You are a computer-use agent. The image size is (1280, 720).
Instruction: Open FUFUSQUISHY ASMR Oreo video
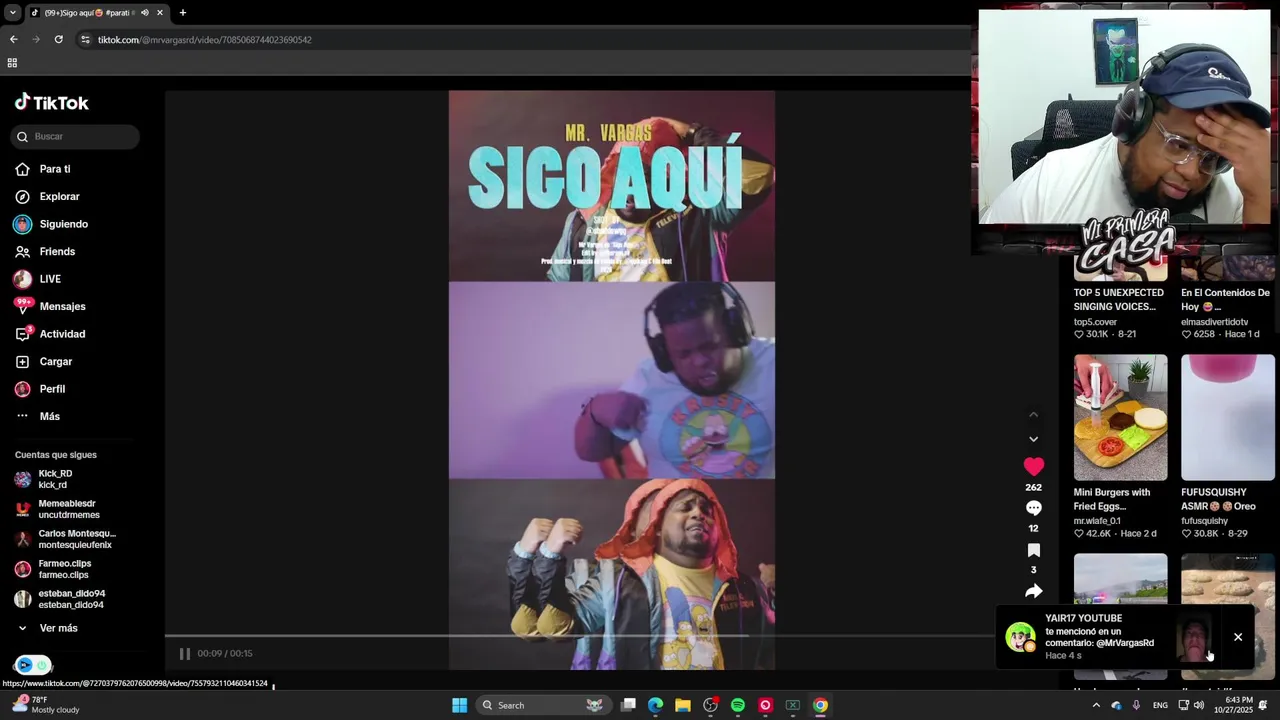[x=1227, y=417]
